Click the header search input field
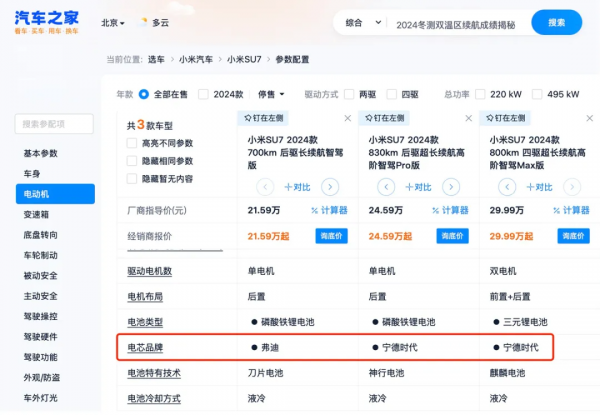This screenshot has height=415, width=600. [455, 25]
